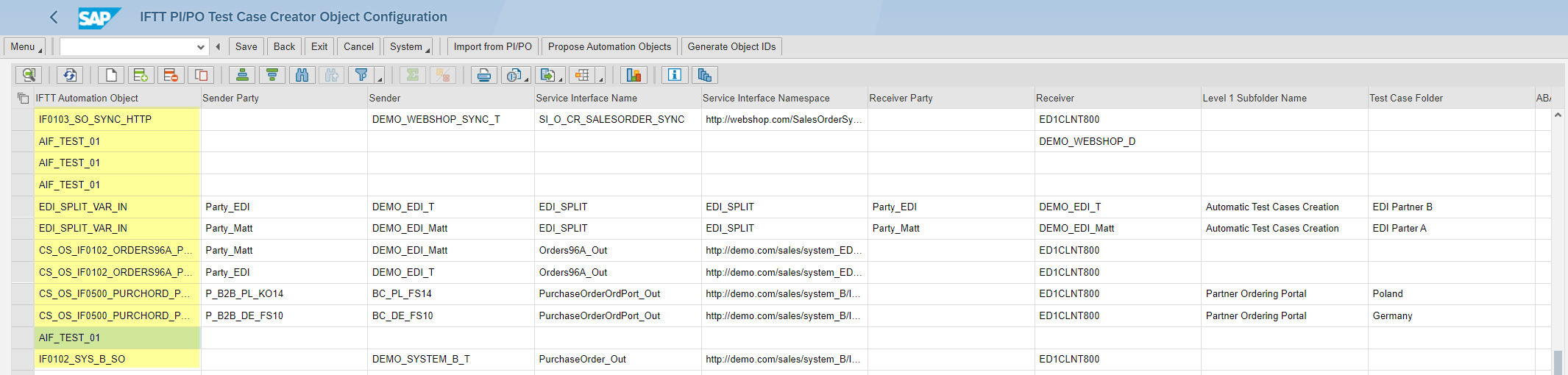
Task: Click the Delete Row icon with red minus
Action: click(x=171, y=75)
